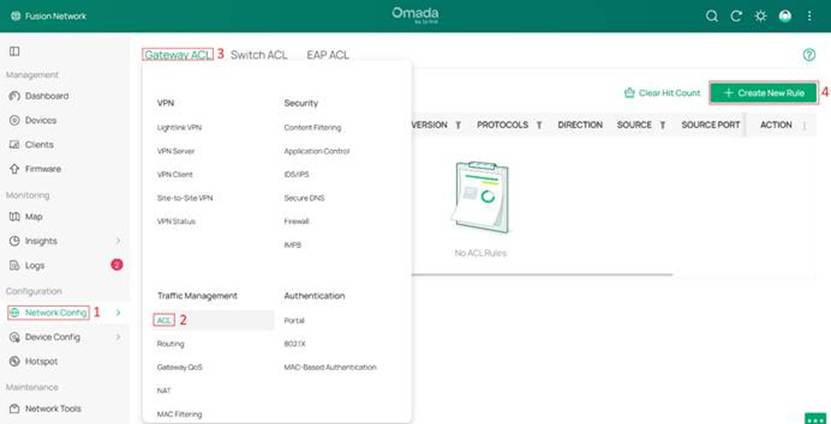Open Hotspot in the sidebar
This screenshot has height=424, width=831.
pyautogui.click(x=41, y=361)
